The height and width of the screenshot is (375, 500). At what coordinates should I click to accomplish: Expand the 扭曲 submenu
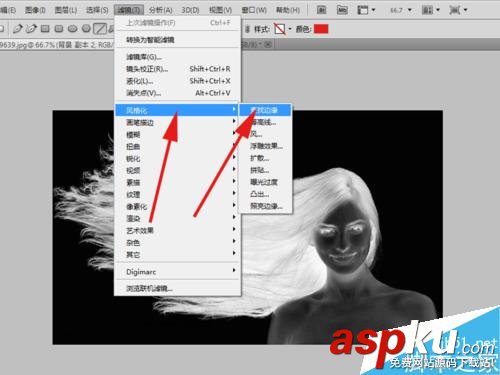(178, 146)
